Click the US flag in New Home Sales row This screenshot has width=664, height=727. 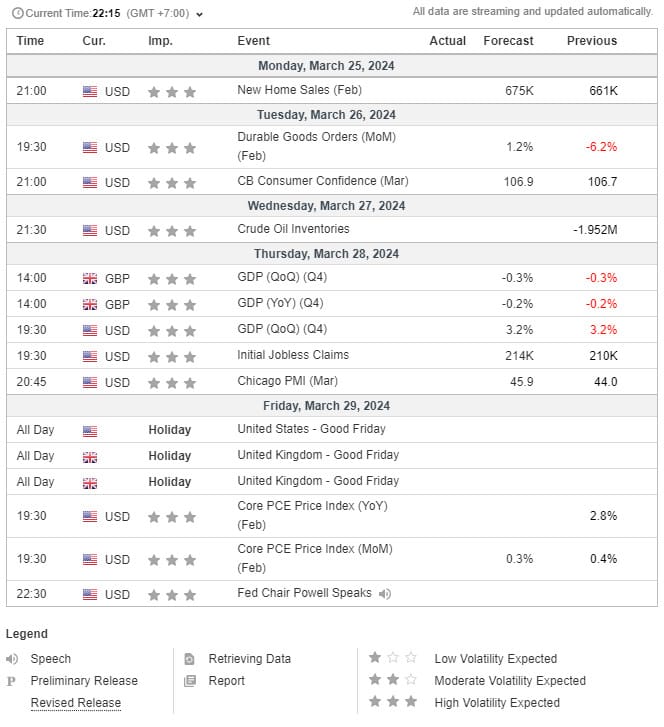90,91
